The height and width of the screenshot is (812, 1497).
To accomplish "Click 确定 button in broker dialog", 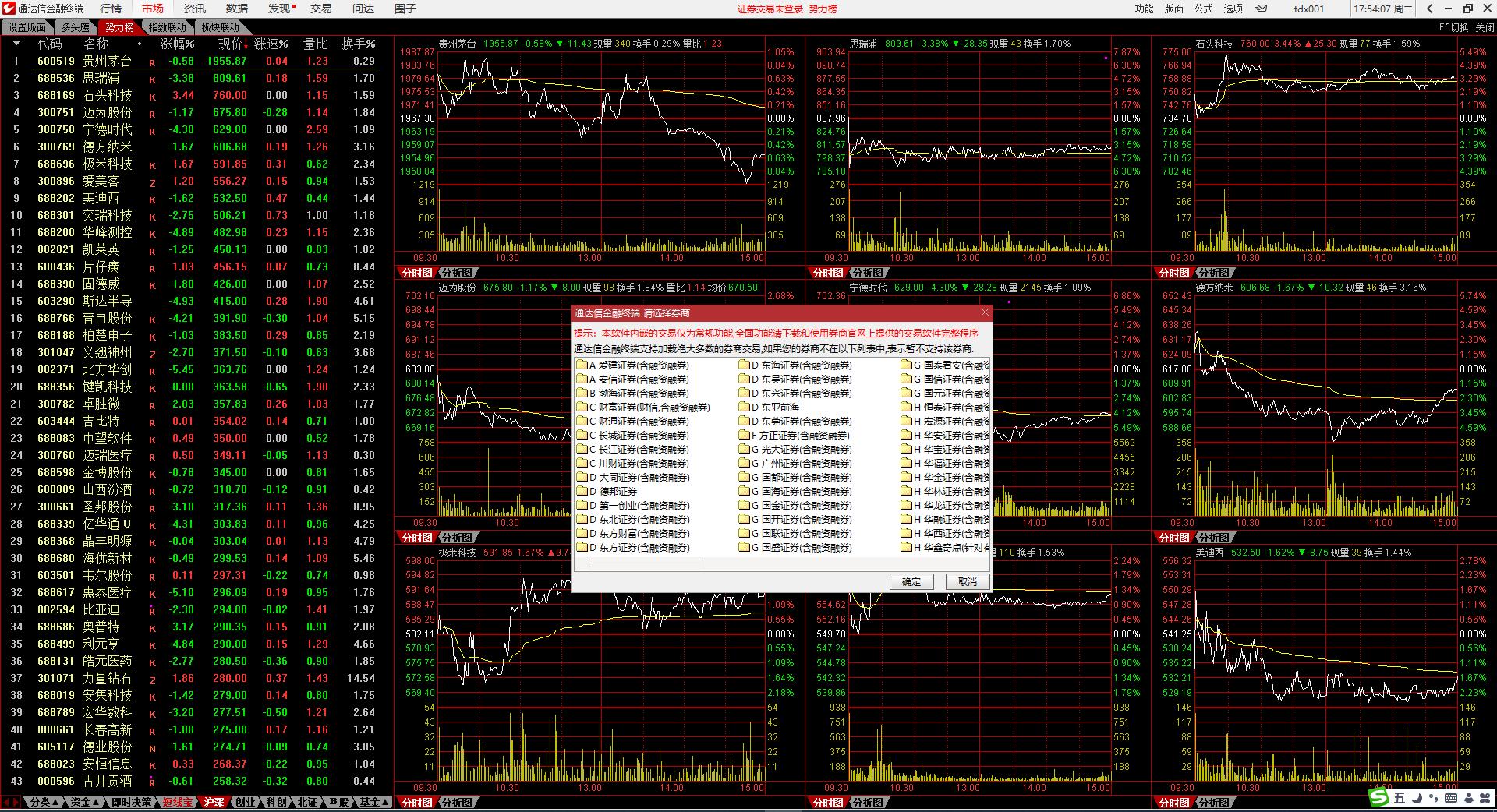I will pyautogui.click(x=911, y=581).
